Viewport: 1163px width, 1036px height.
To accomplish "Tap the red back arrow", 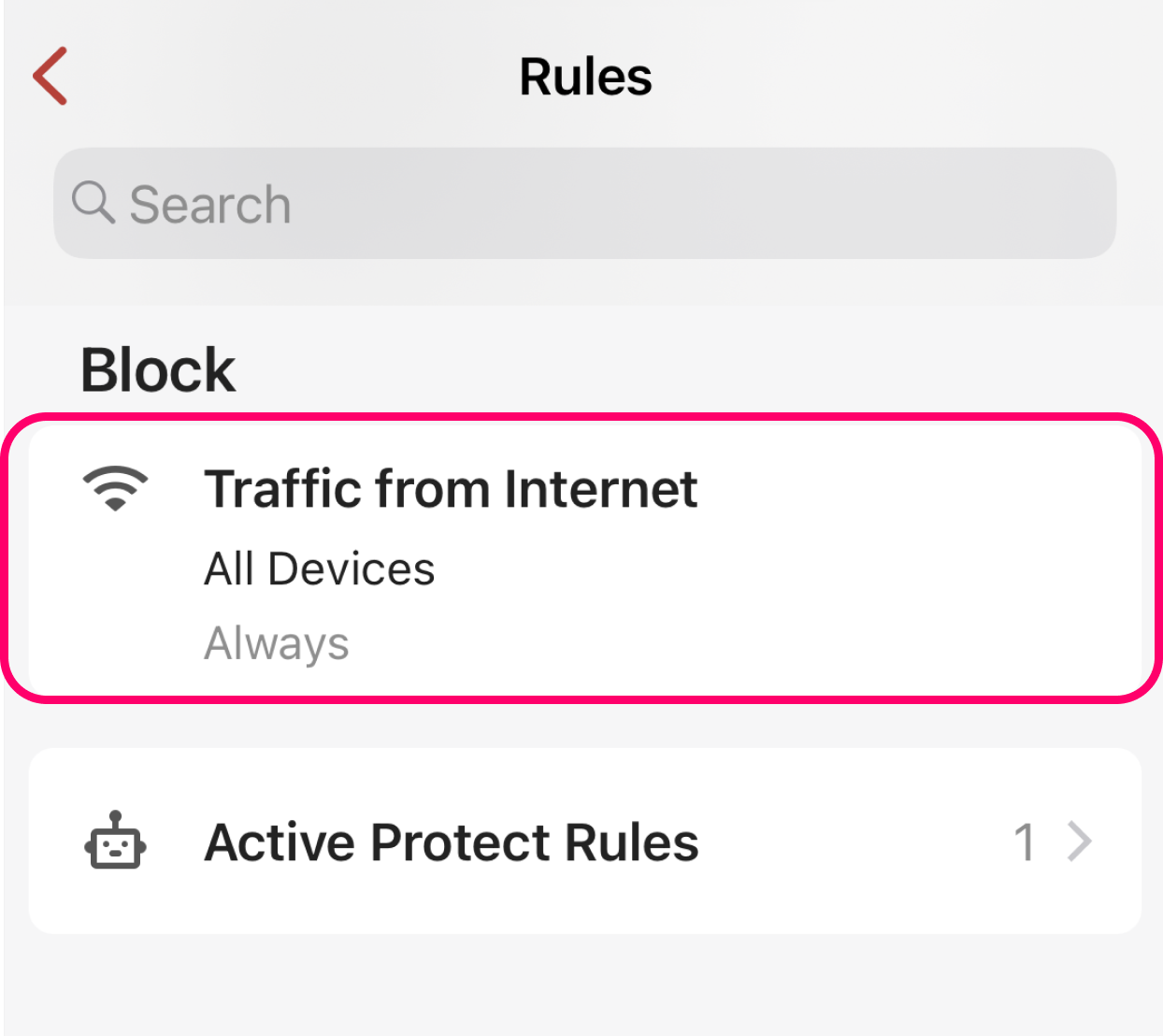I will click(50, 76).
